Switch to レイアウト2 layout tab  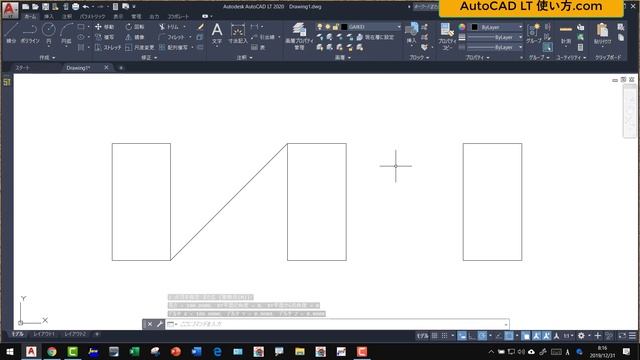[75, 334]
